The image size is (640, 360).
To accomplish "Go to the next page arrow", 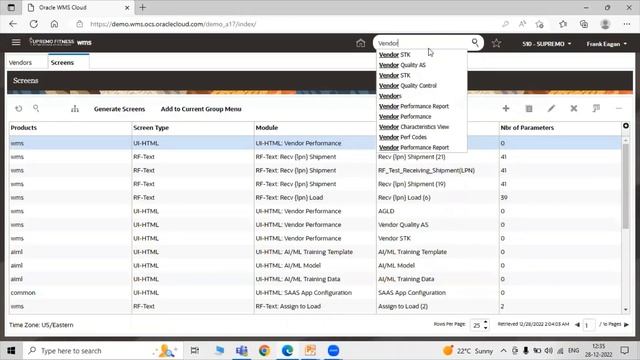I will point(627,324).
